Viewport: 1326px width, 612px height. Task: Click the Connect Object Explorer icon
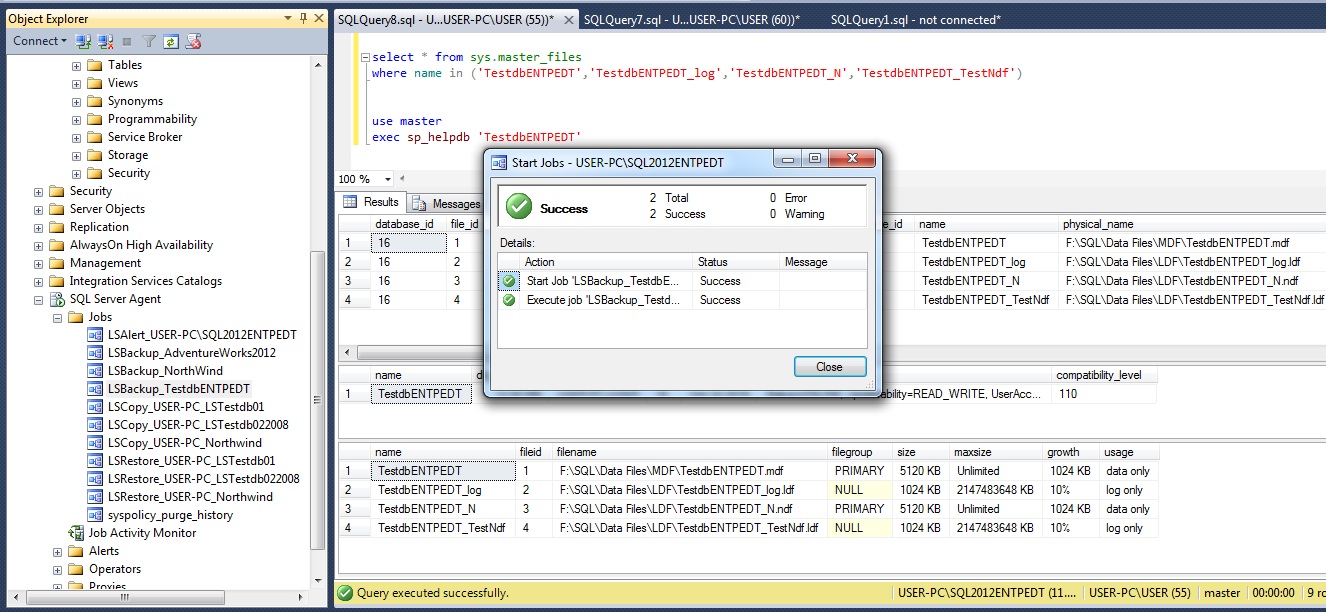coord(84,41)
